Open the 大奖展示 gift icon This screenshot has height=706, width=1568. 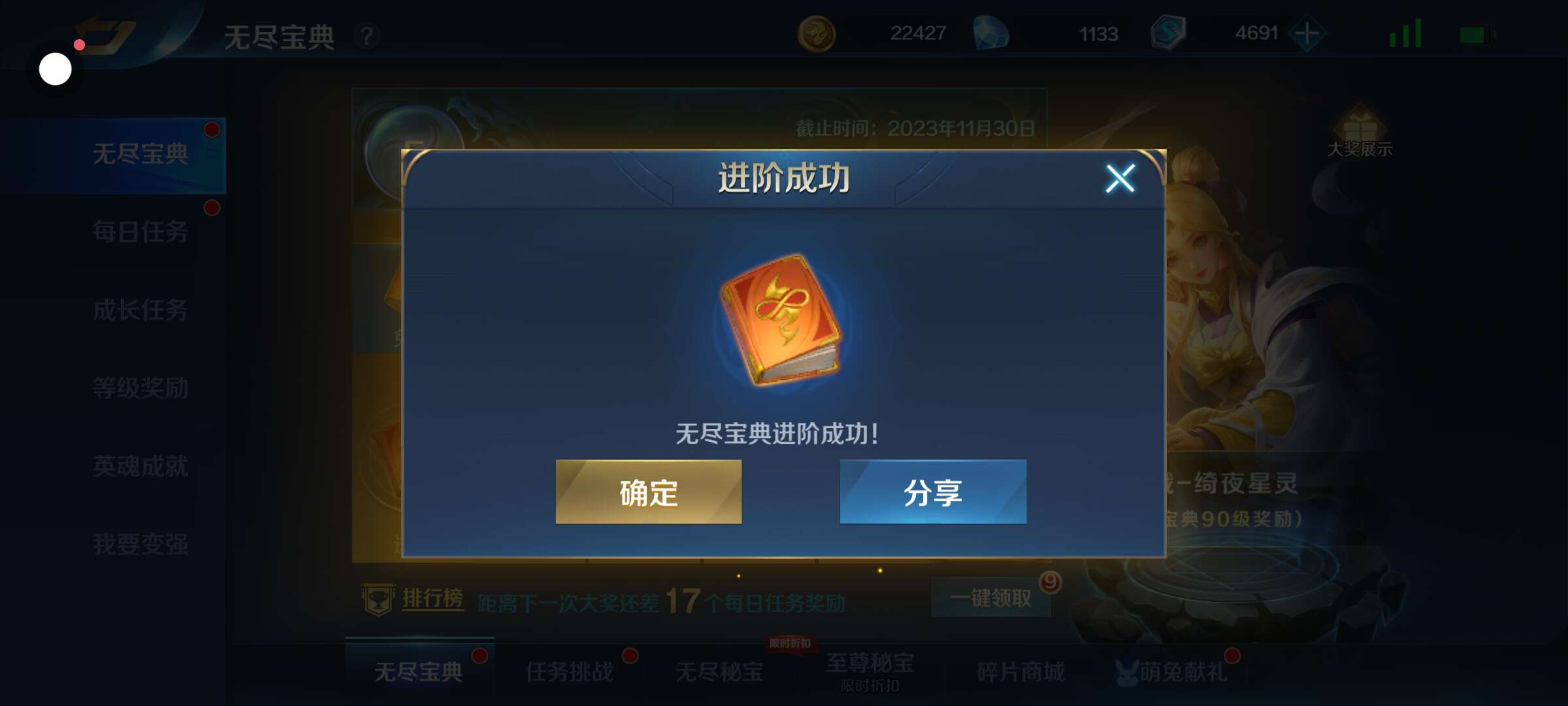tap(1360, 131)
